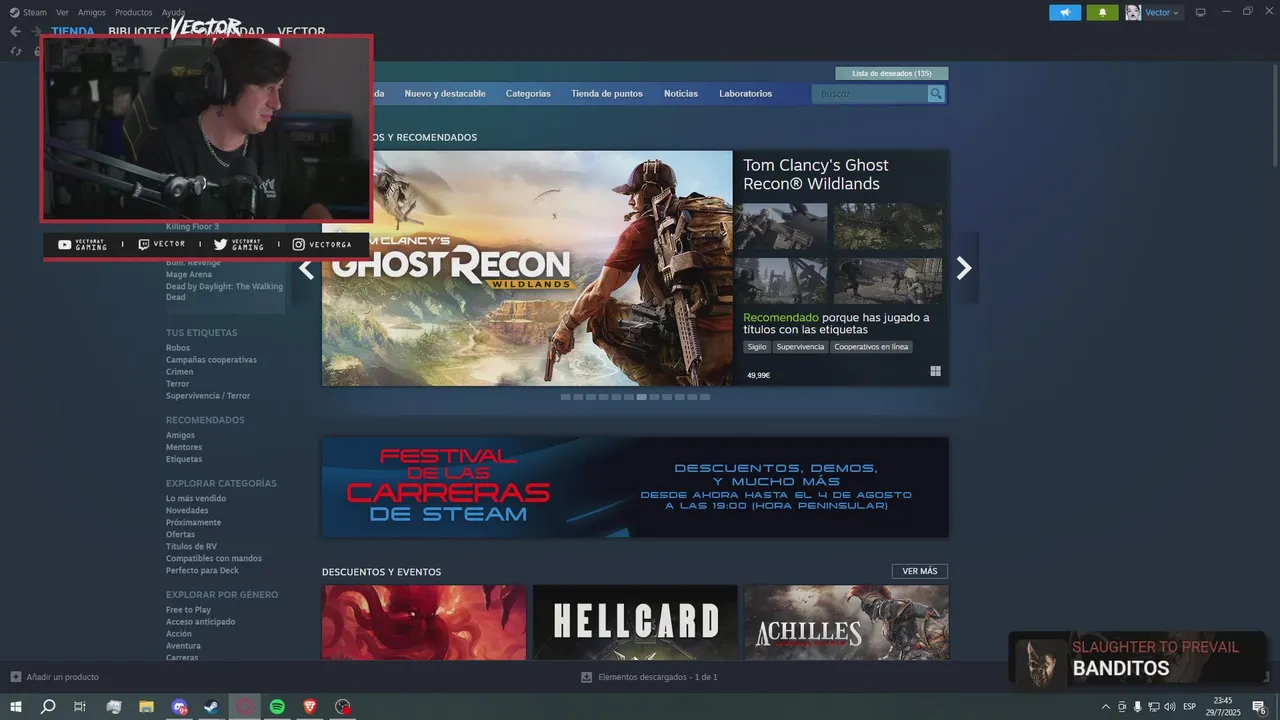Viewport: 1280px width, 720px height.
Task: Show next featured game with right arrow
Action: click(x=964, y=268)
